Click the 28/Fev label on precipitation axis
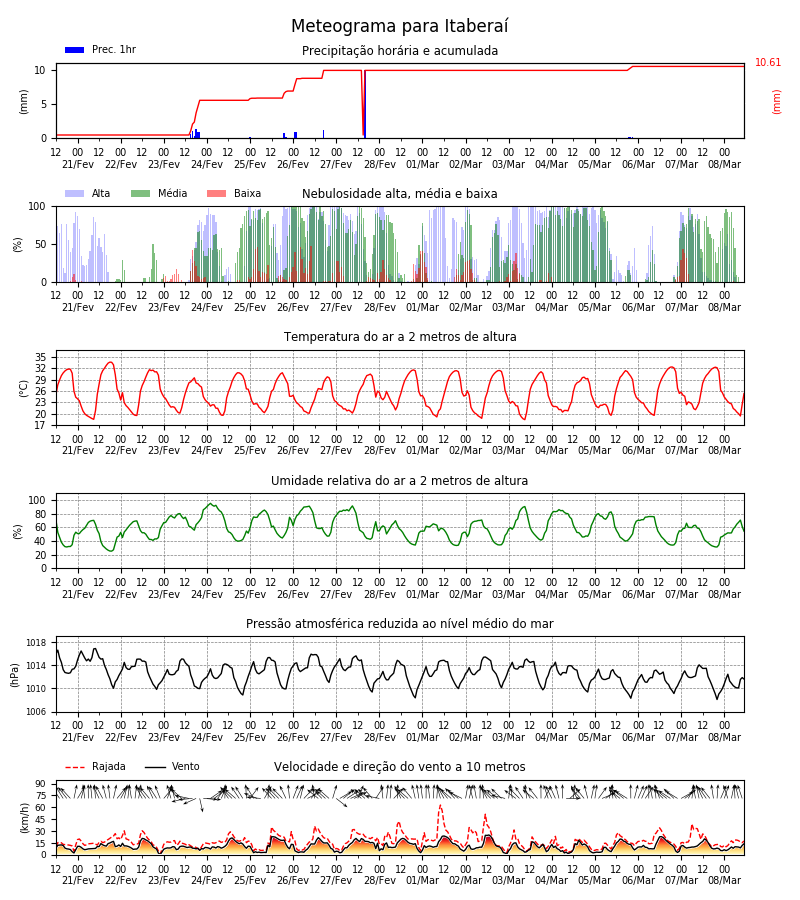 [380, 164]
